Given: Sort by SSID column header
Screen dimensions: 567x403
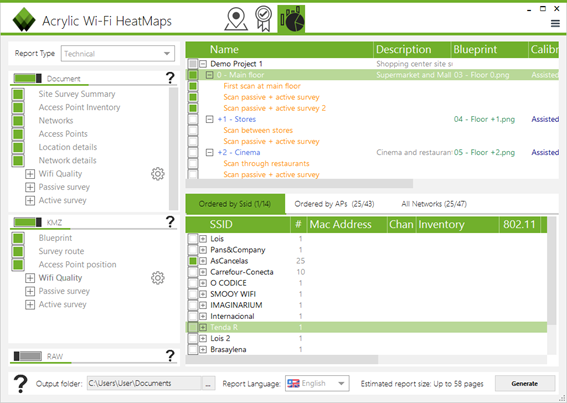Looking at the screenshot, I should coord(238,224).
